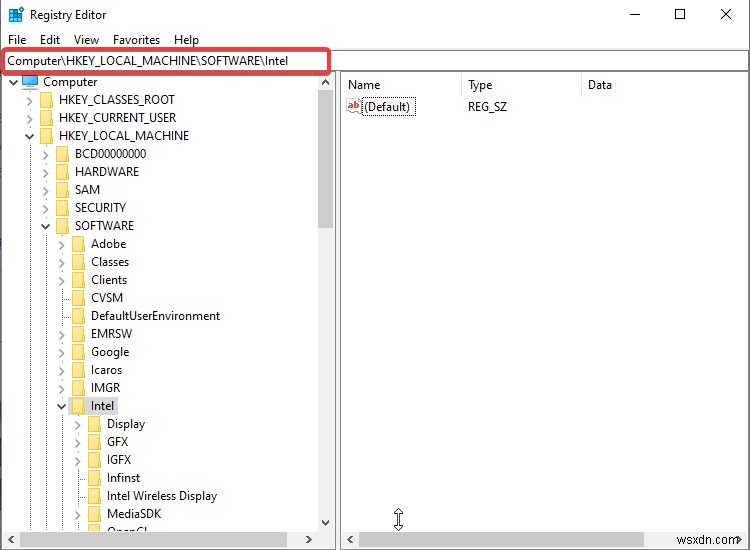Click the IGFX folder icon

click(x=94, y=460)
